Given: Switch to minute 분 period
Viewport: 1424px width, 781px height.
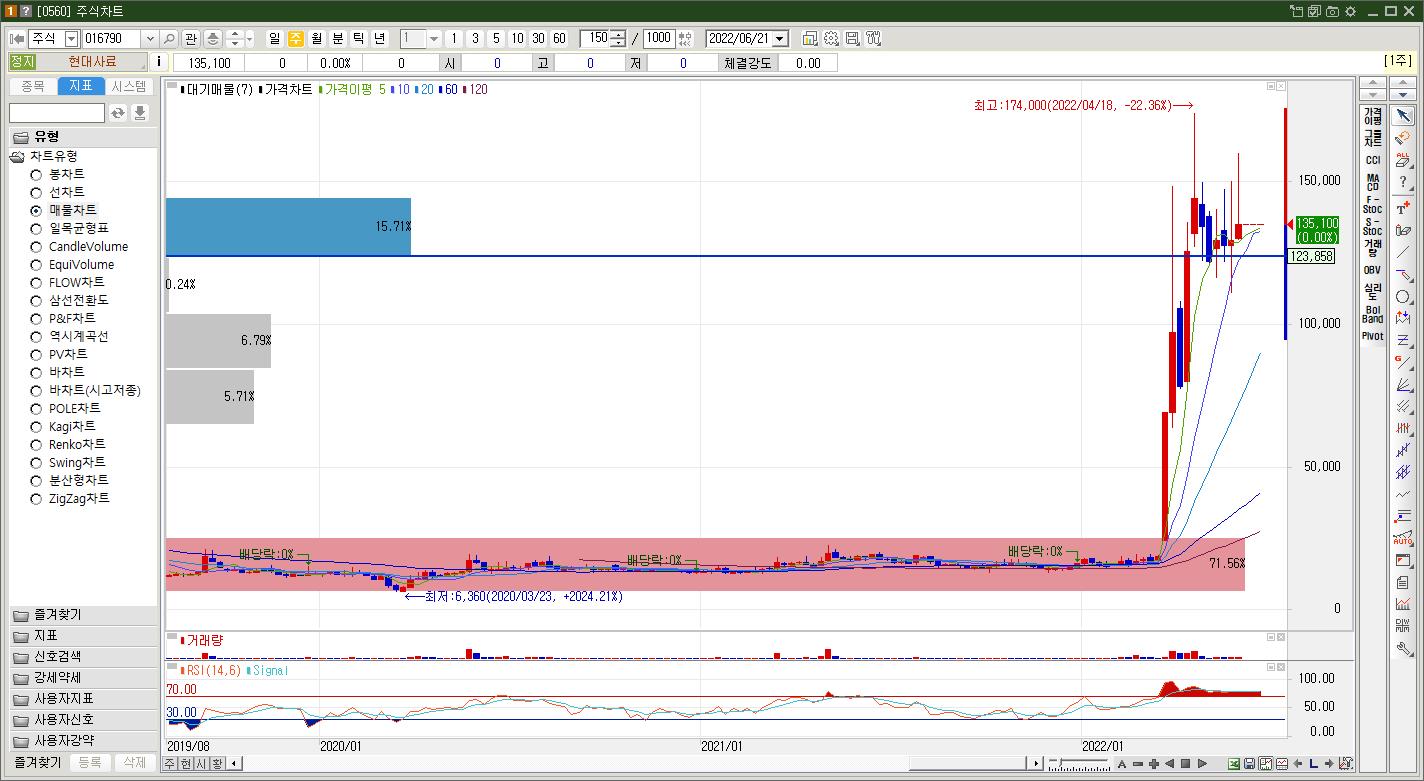Looking at the screenshot, I should tap(338, 38).
